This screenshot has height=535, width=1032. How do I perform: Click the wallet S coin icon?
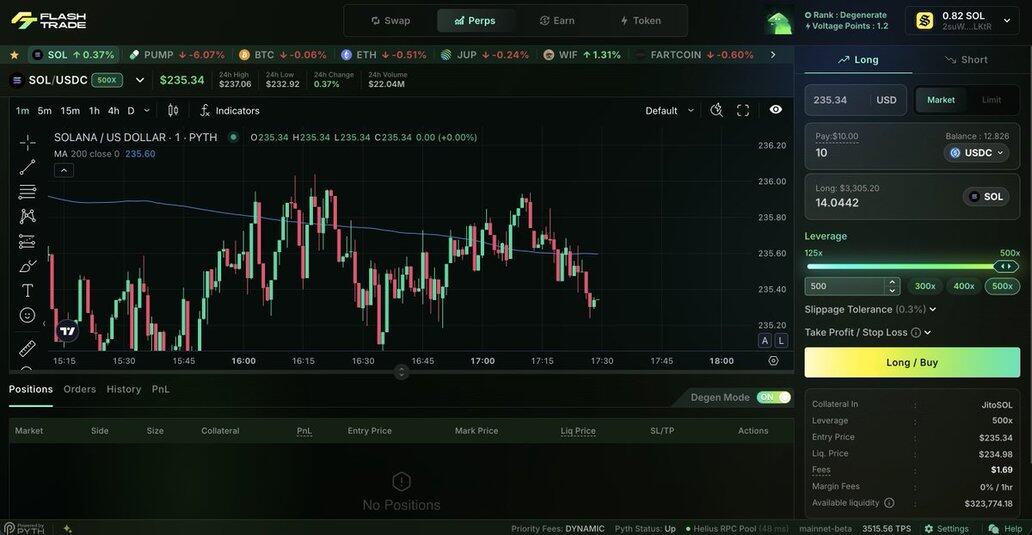tap(925, 20)
